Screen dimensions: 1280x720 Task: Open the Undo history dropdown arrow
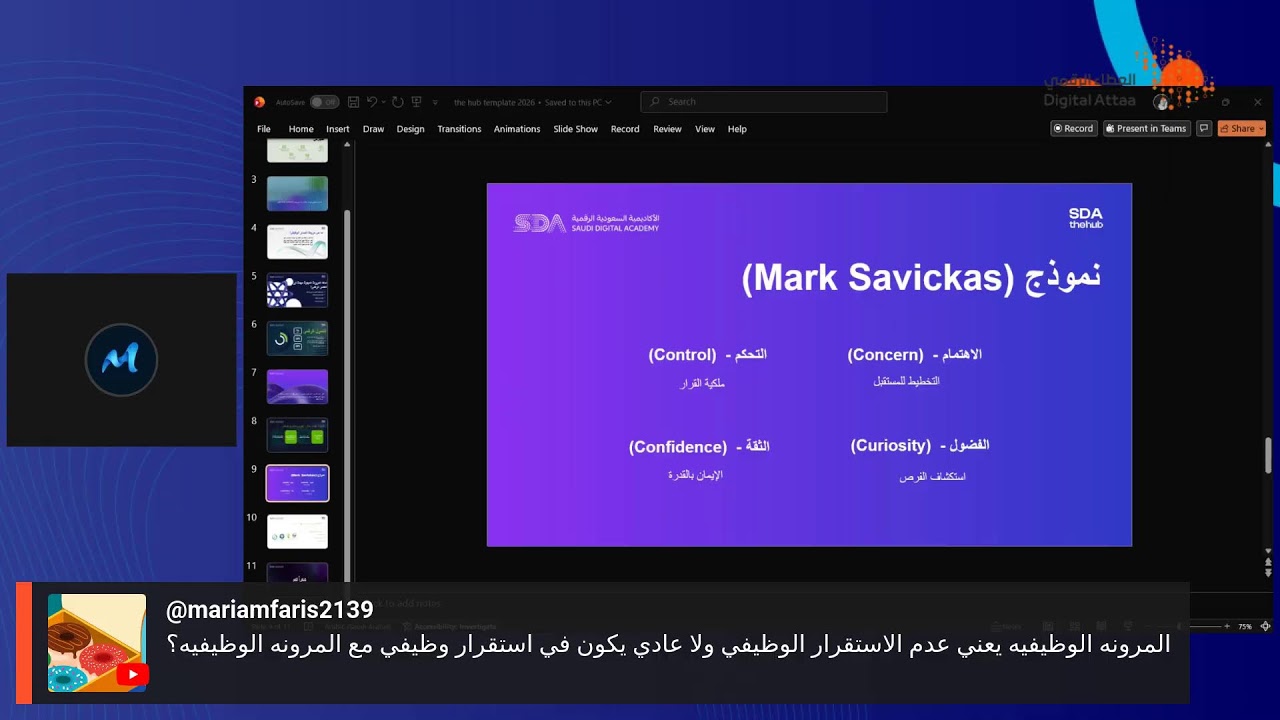pyautogui.click(x=383, y=102)
